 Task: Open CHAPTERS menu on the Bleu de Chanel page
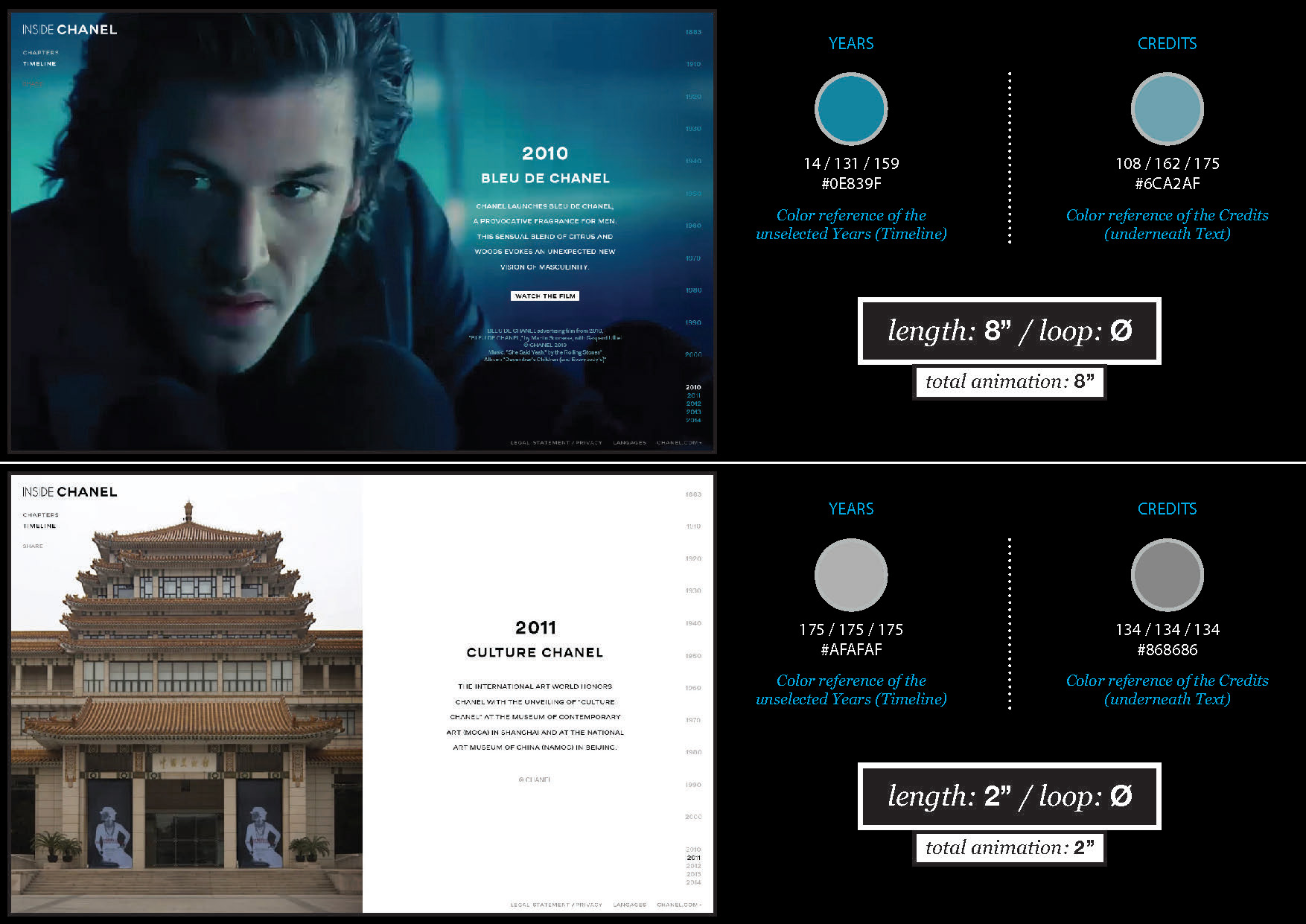click(x=40, y=53)
